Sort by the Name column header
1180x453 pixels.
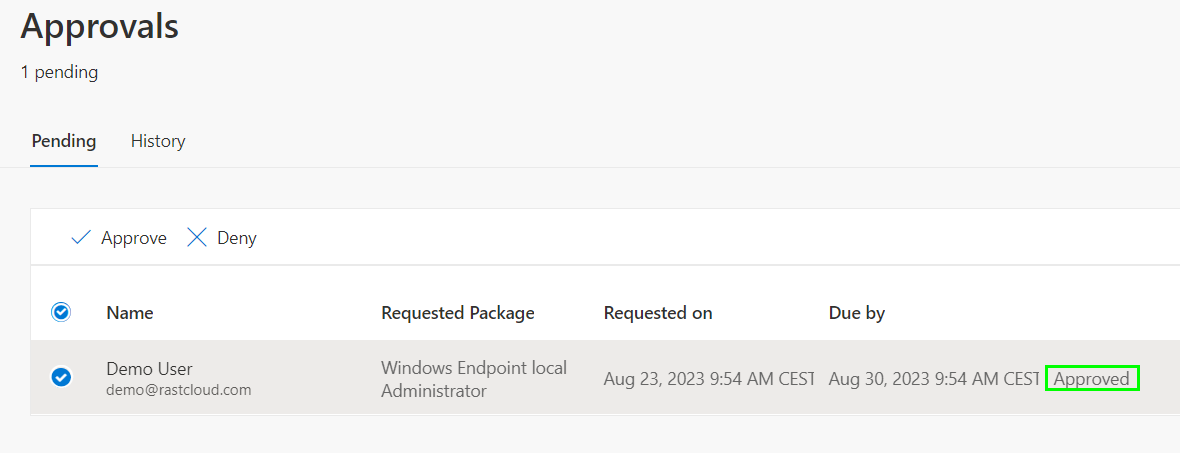(x=130, y=313)
